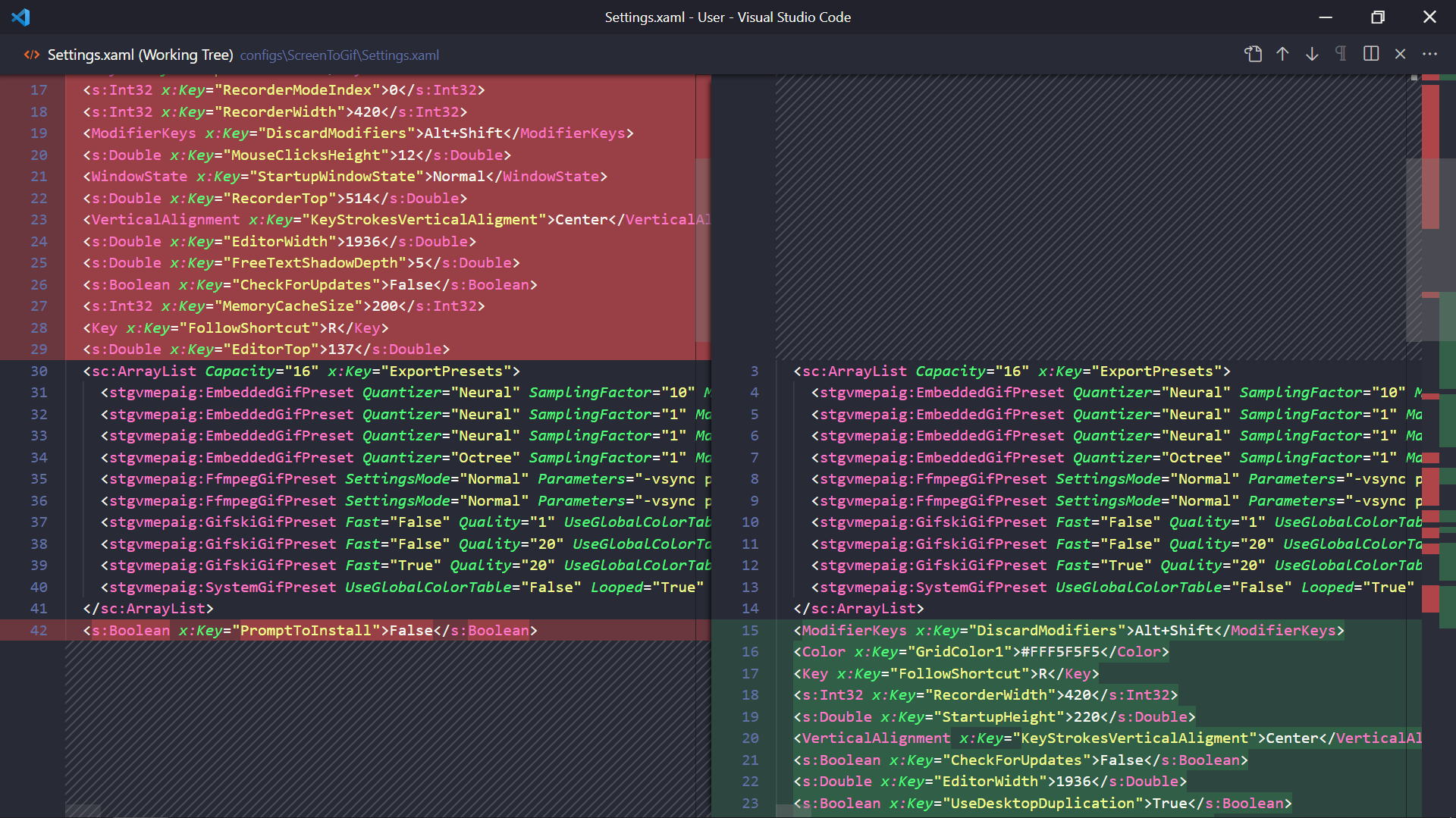The width and height of the screenshot is (1456, 818).
Task: Click the "UseDesktopDuplication" True added line
Action: 1042,804
